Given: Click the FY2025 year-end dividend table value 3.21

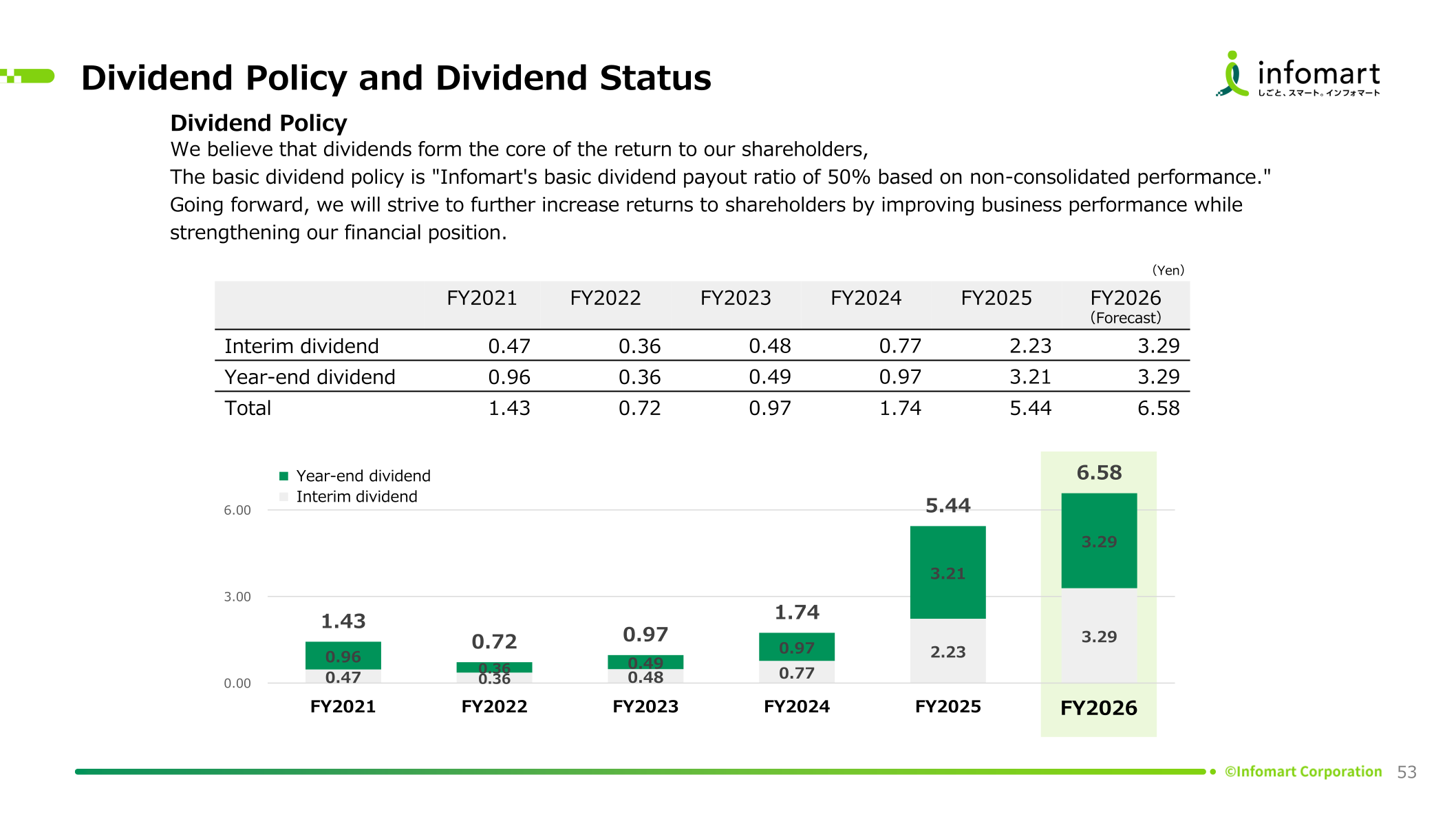Looking at the screenshot, I should (x=1030, y=377).
